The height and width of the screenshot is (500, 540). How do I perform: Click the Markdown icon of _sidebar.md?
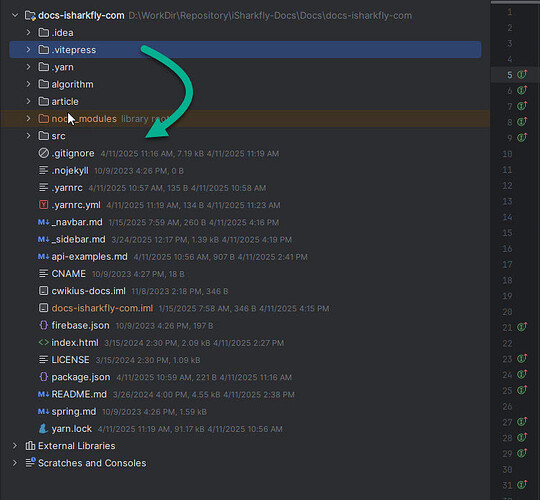coord(43,239)
